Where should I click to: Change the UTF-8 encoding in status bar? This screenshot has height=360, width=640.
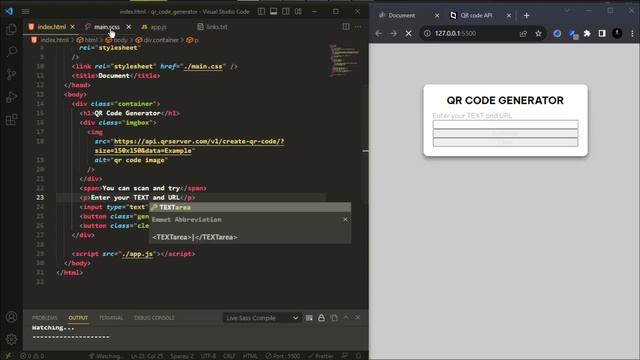[x=208, y=356]
